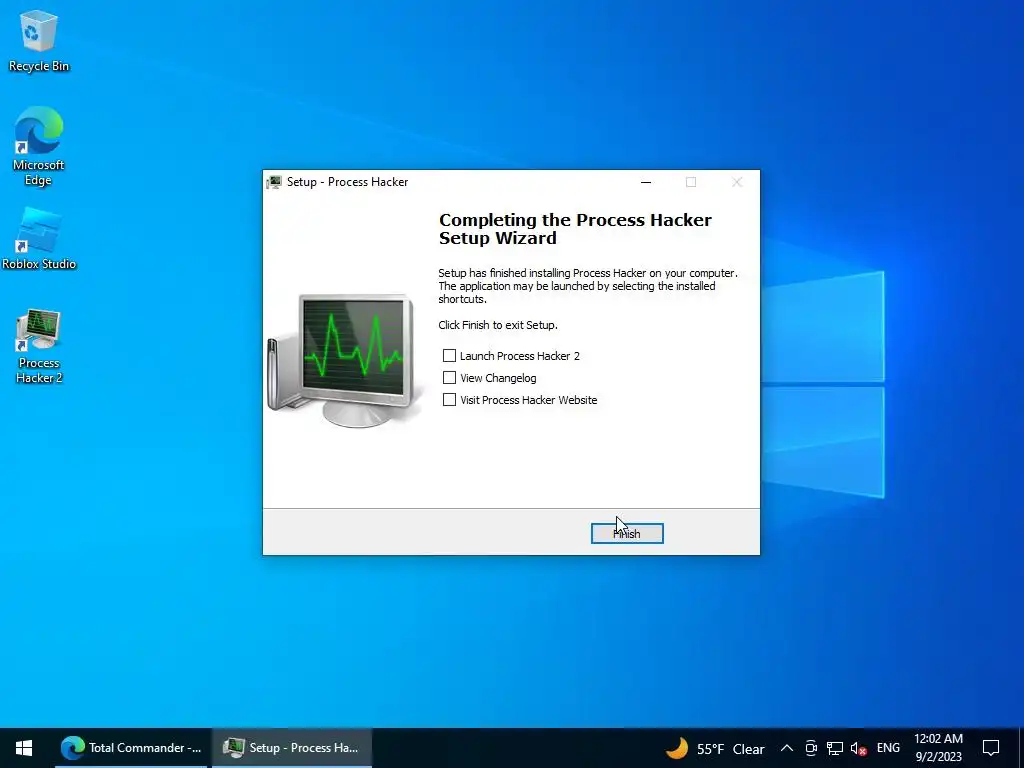
Task: Click Setup - Process Hacker taskbar button
Action: tap(292, 748)
